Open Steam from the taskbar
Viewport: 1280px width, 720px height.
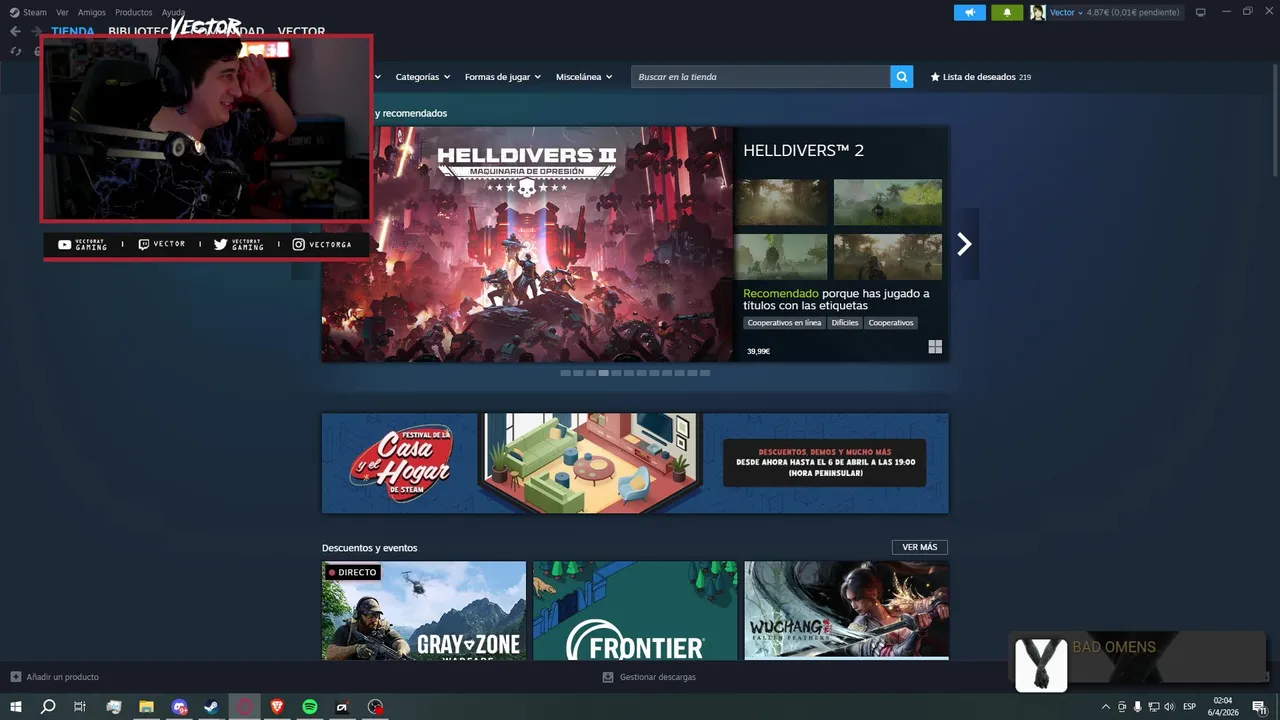coord(212,707)
